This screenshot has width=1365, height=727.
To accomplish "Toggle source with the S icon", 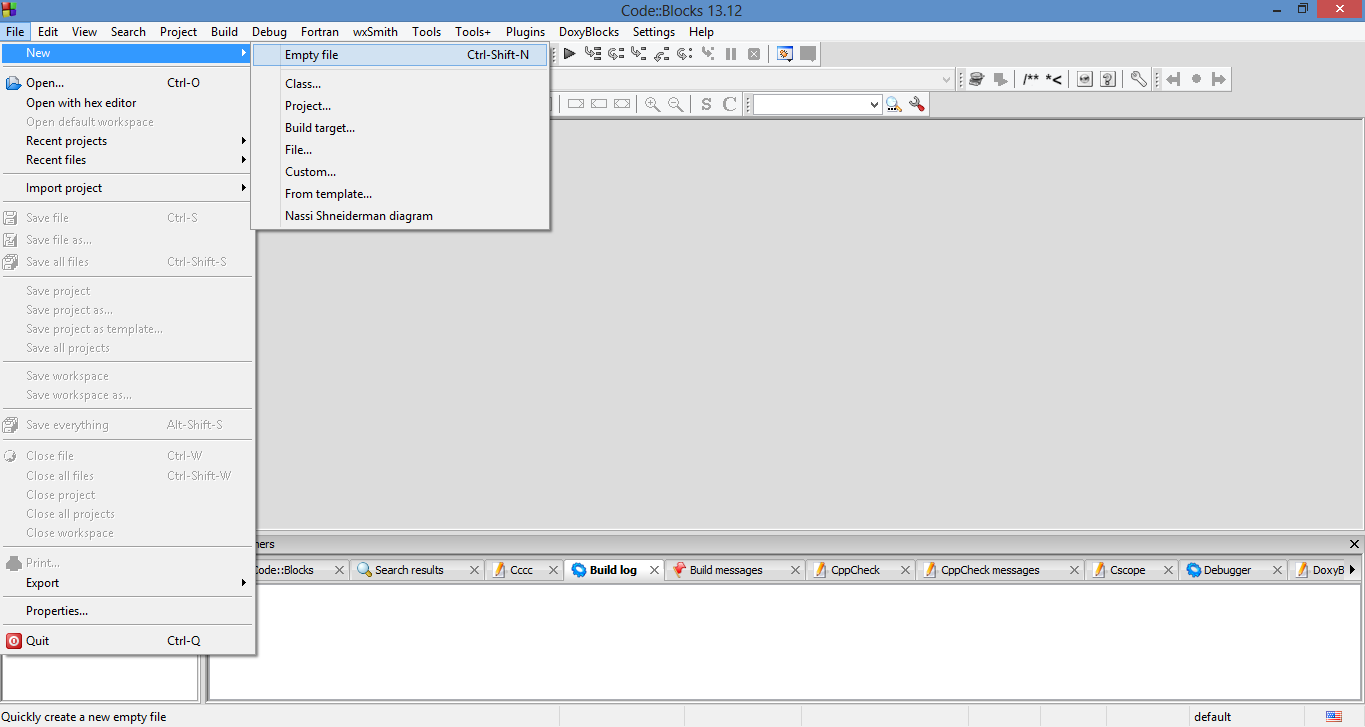I will click(x=706, y=104).
